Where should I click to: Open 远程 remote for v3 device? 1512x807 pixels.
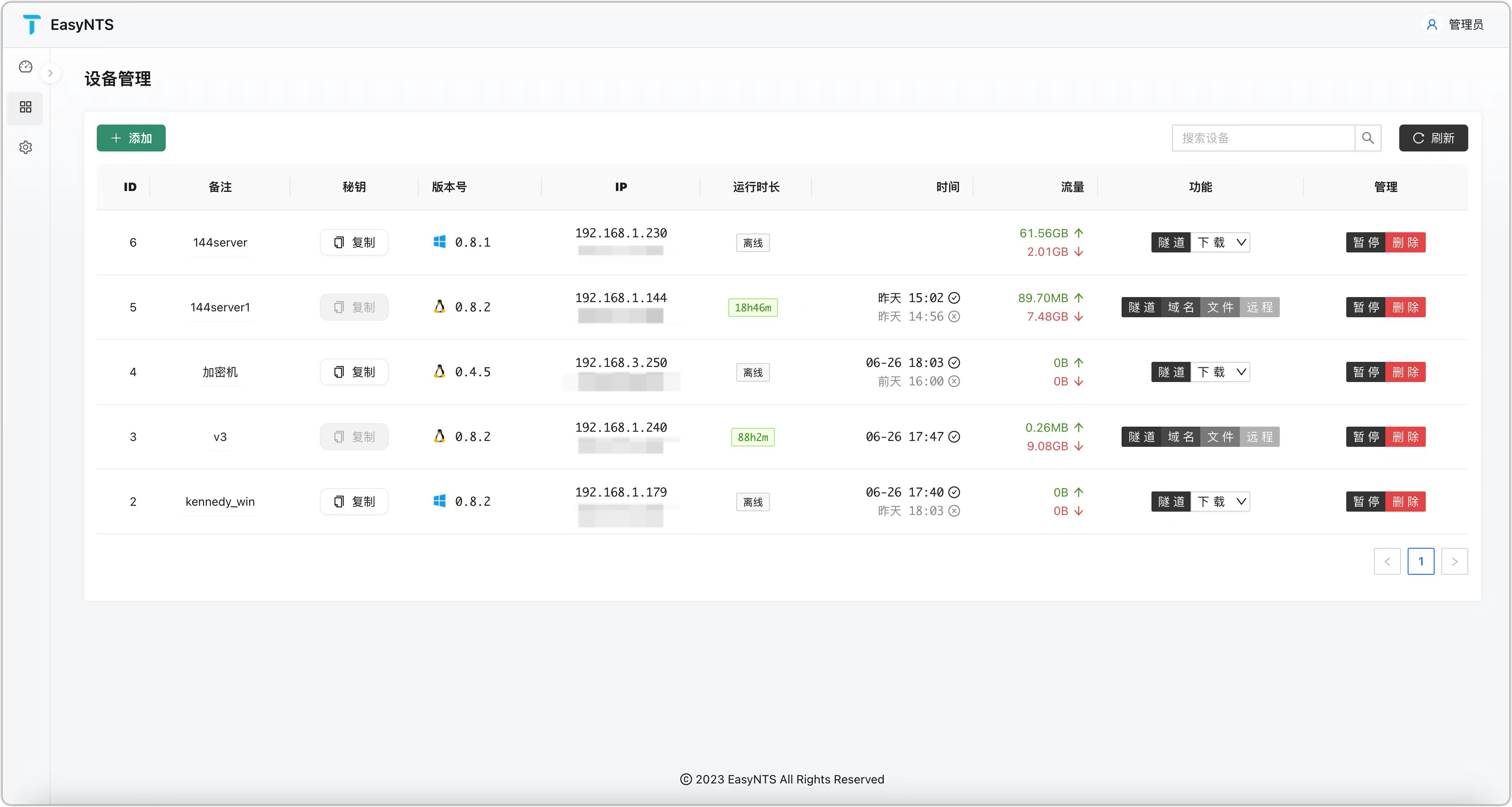coord(1260,437)
